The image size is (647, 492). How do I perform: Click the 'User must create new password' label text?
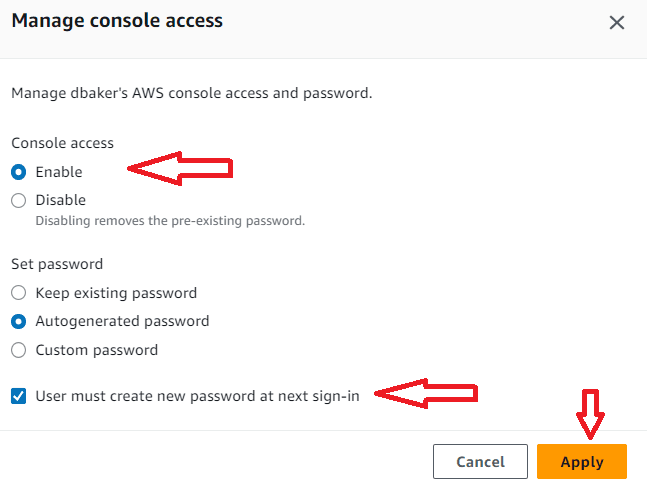(x=197, y=395)
